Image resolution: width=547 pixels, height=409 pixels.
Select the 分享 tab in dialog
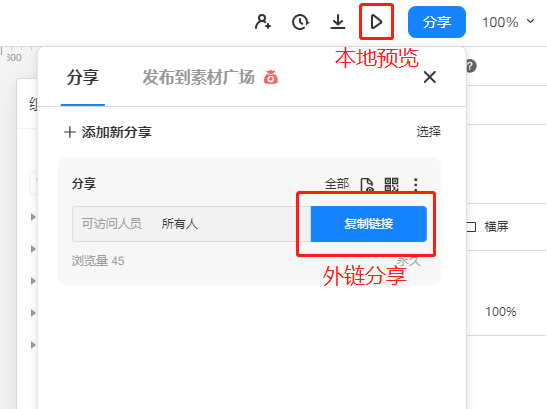pos(83,77)
